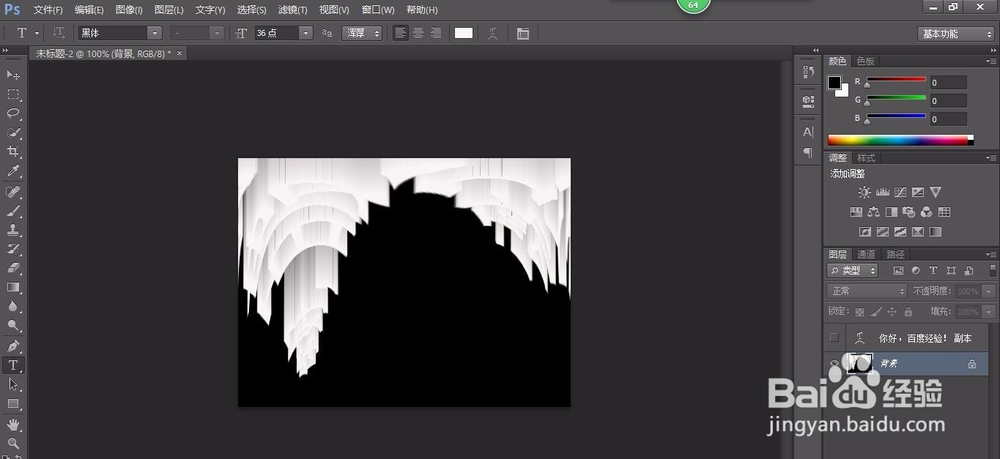
Task: Open the Color panel flyout menu
Action: (x=990, y=61)
